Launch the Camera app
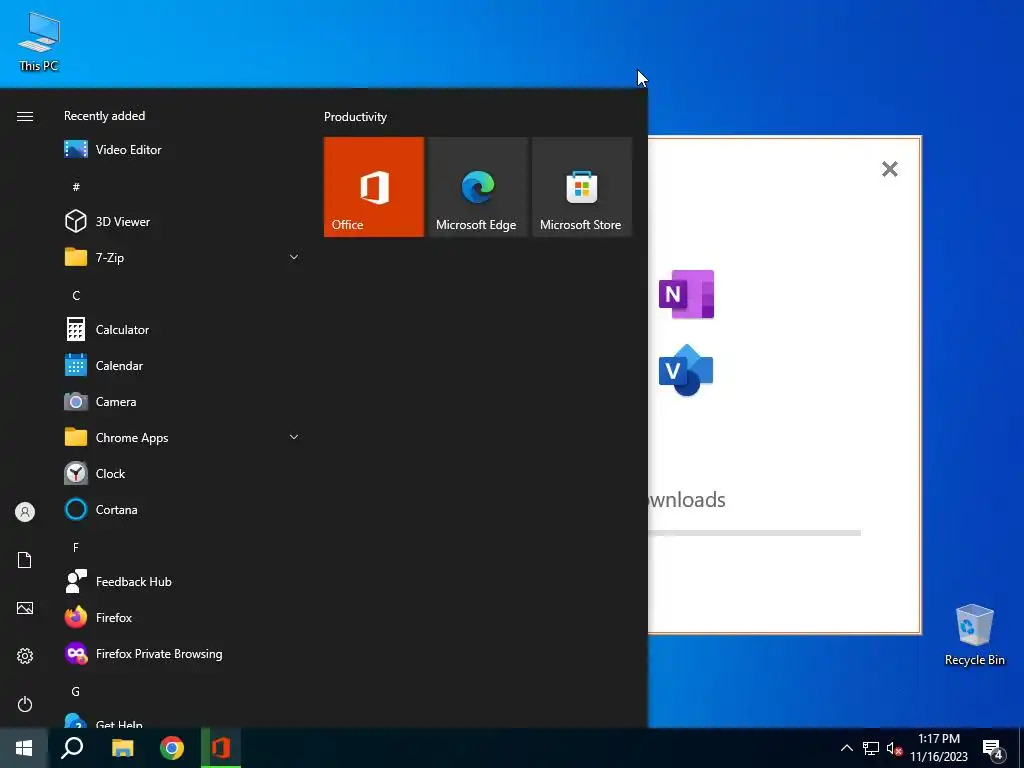The width and height of the screenshot is (1024, 768). (182, 402)
